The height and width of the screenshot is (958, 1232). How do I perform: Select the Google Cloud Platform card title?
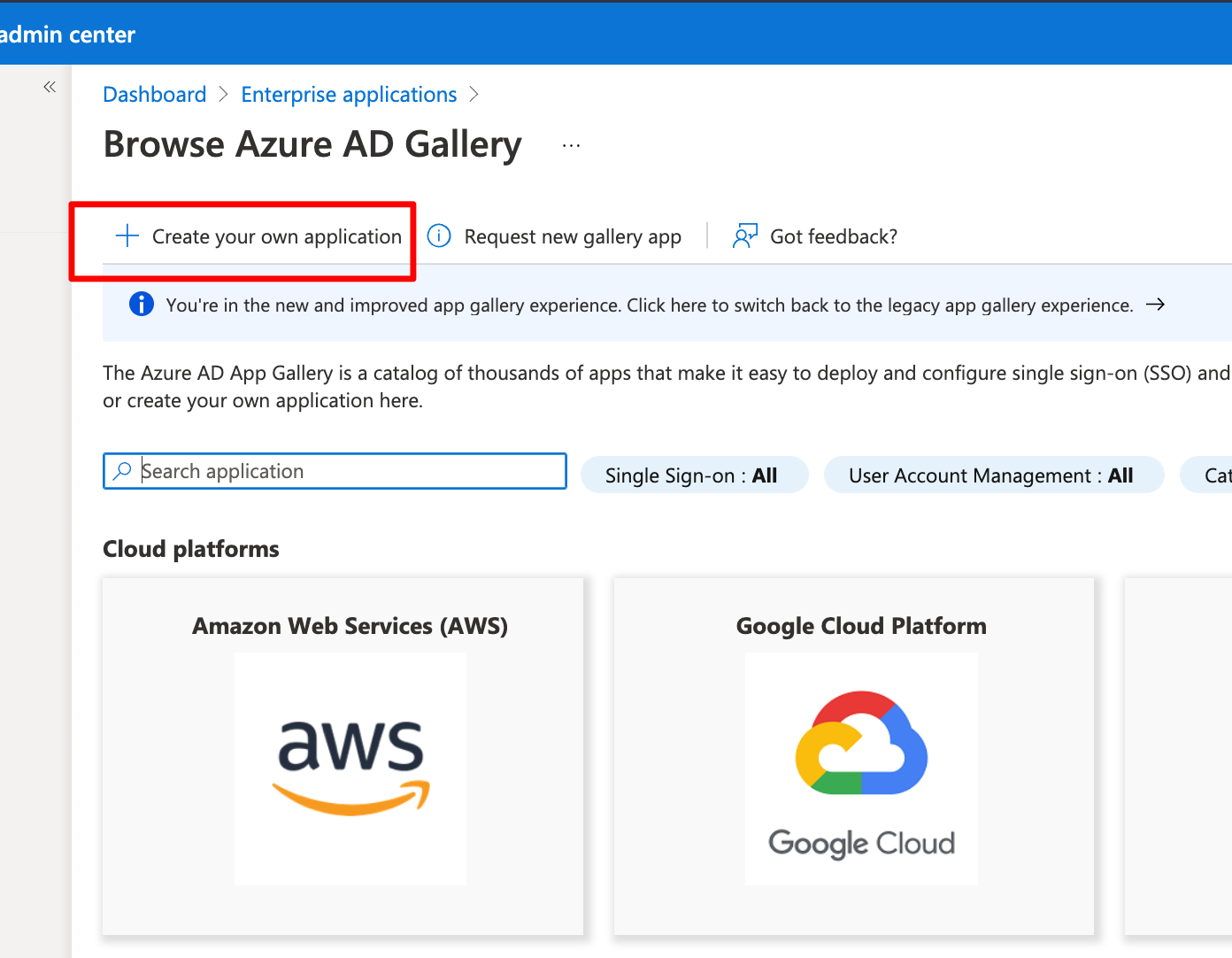pyautogui.click(x=861, y=626)
